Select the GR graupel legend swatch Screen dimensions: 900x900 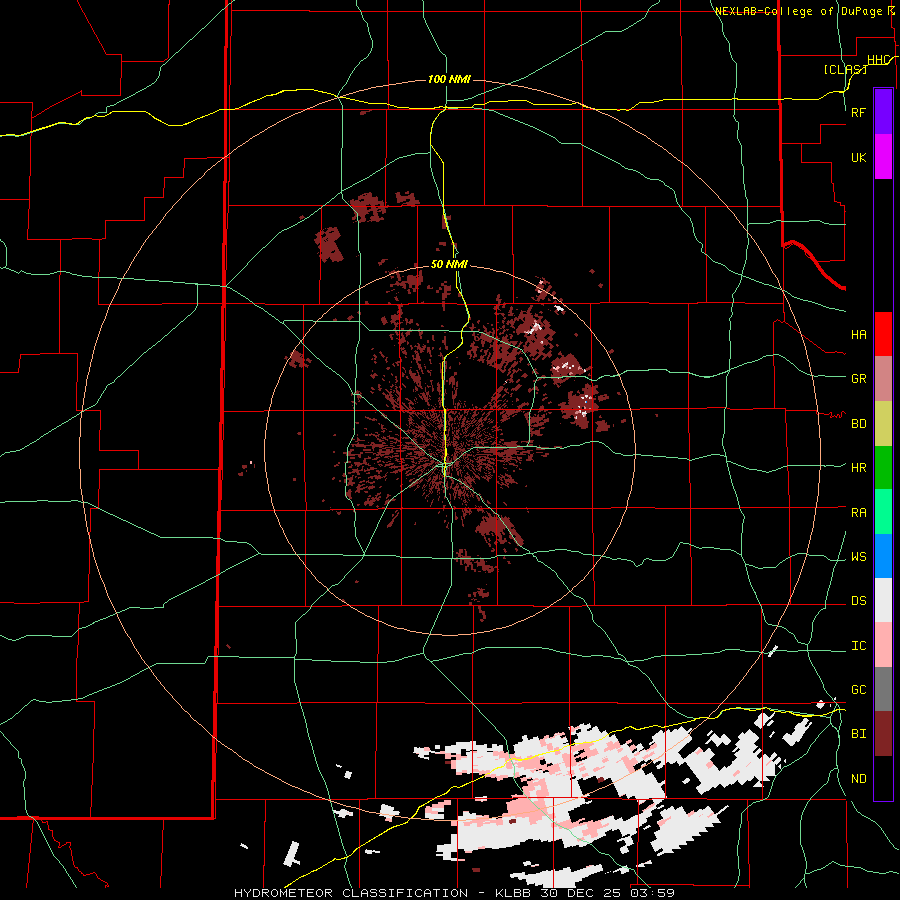[883, 379]
